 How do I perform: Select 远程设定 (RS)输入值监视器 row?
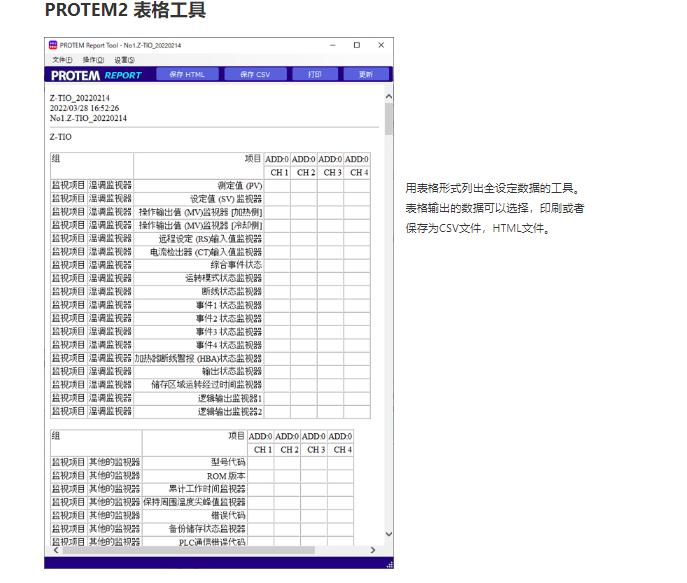pos(210,239)
